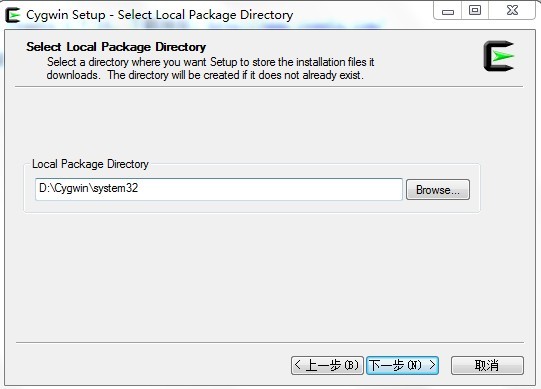Viewport: 541px width, 389px height.
Task: Click the 'Local Package Directory' group label
Action: [90, 164]
